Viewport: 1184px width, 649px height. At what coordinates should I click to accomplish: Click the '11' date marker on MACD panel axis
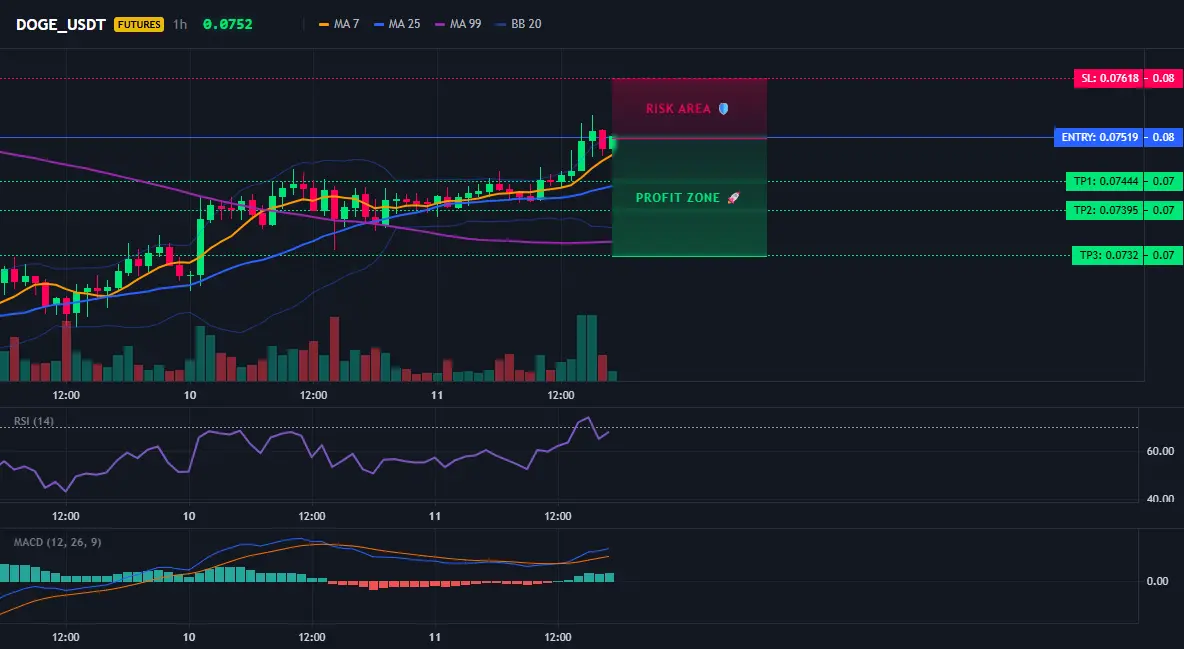[435, 637]
